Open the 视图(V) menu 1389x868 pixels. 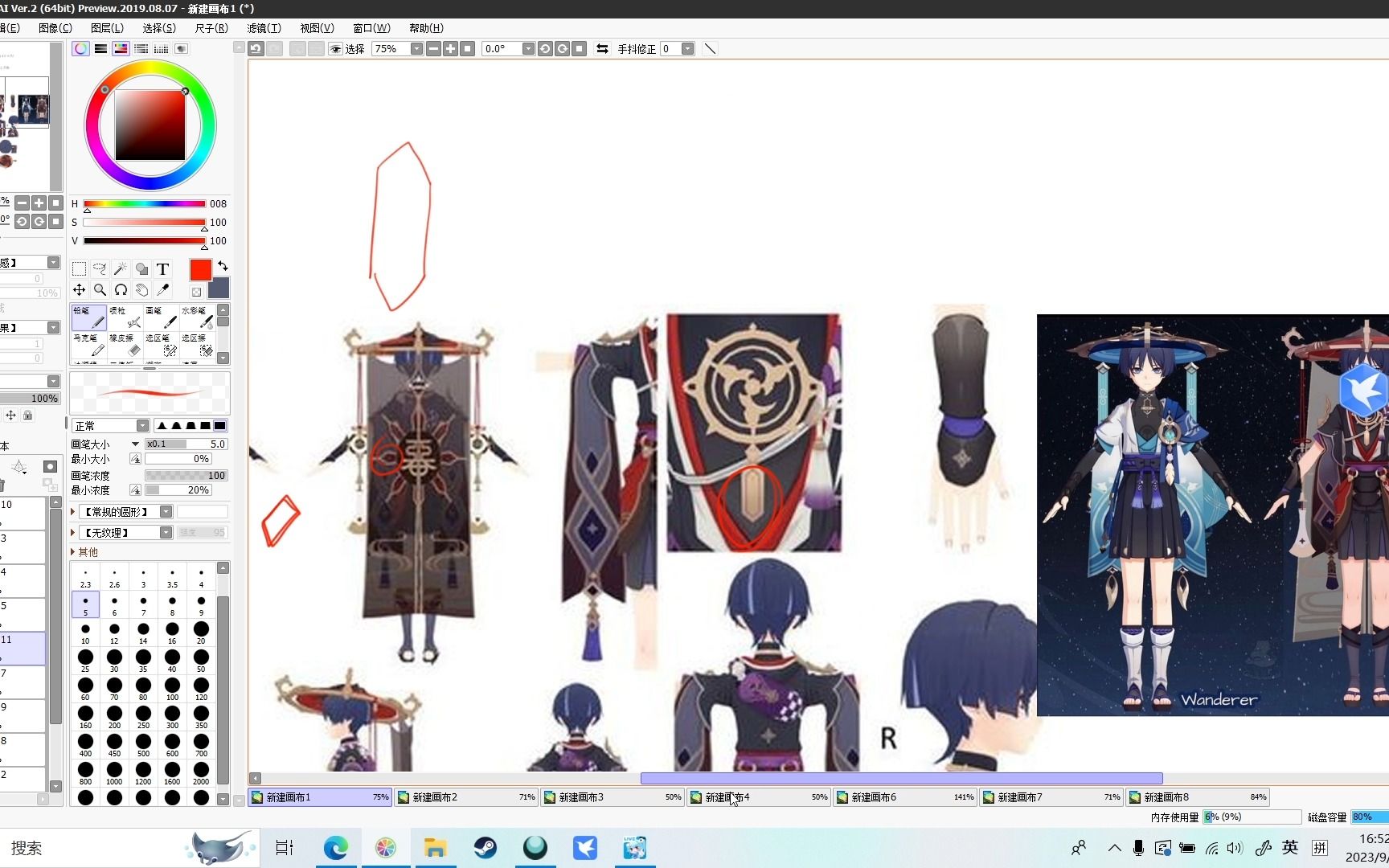tap(317, 27)
